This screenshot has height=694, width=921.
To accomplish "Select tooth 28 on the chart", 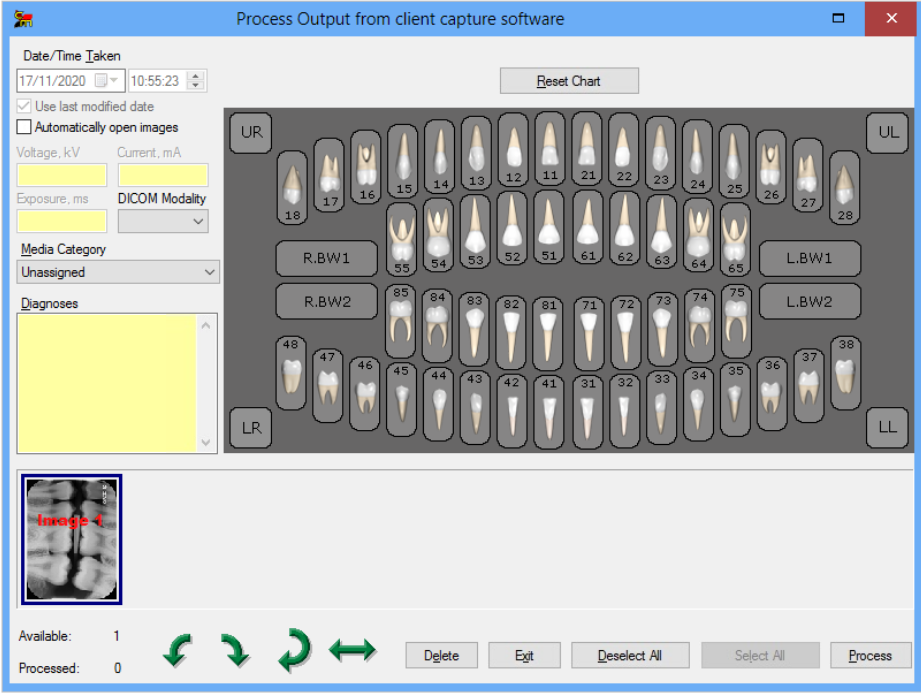I will point(845,188).
